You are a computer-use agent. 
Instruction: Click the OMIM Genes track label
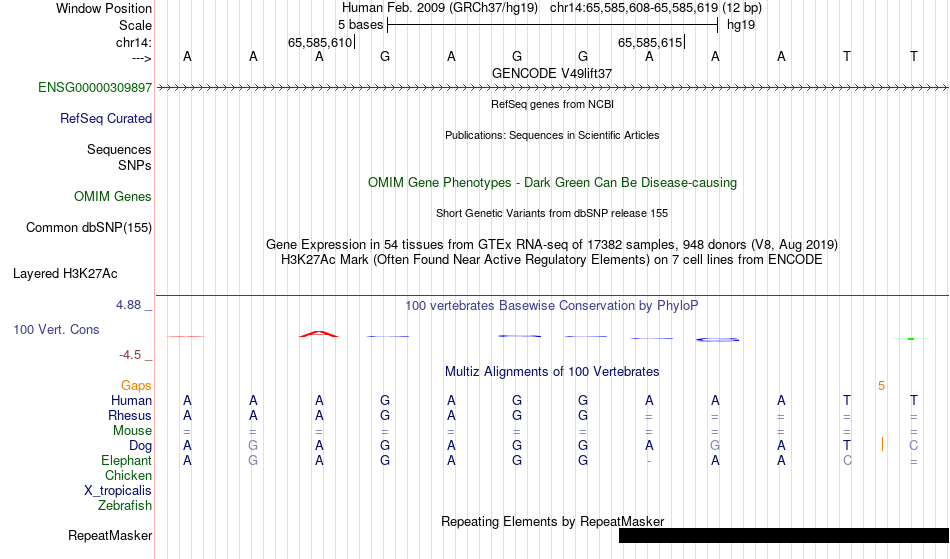coord(113,197)
